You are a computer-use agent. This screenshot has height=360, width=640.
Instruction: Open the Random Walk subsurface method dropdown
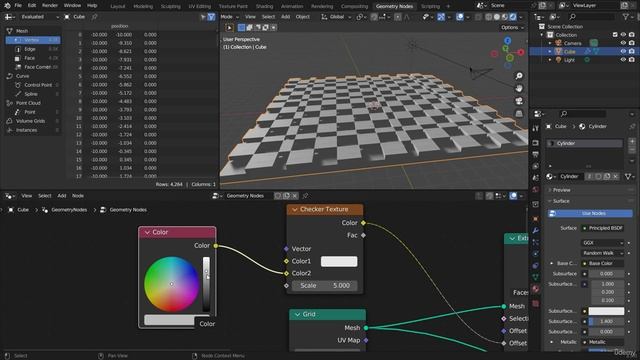pyautogui.click(x=602, y=253)
